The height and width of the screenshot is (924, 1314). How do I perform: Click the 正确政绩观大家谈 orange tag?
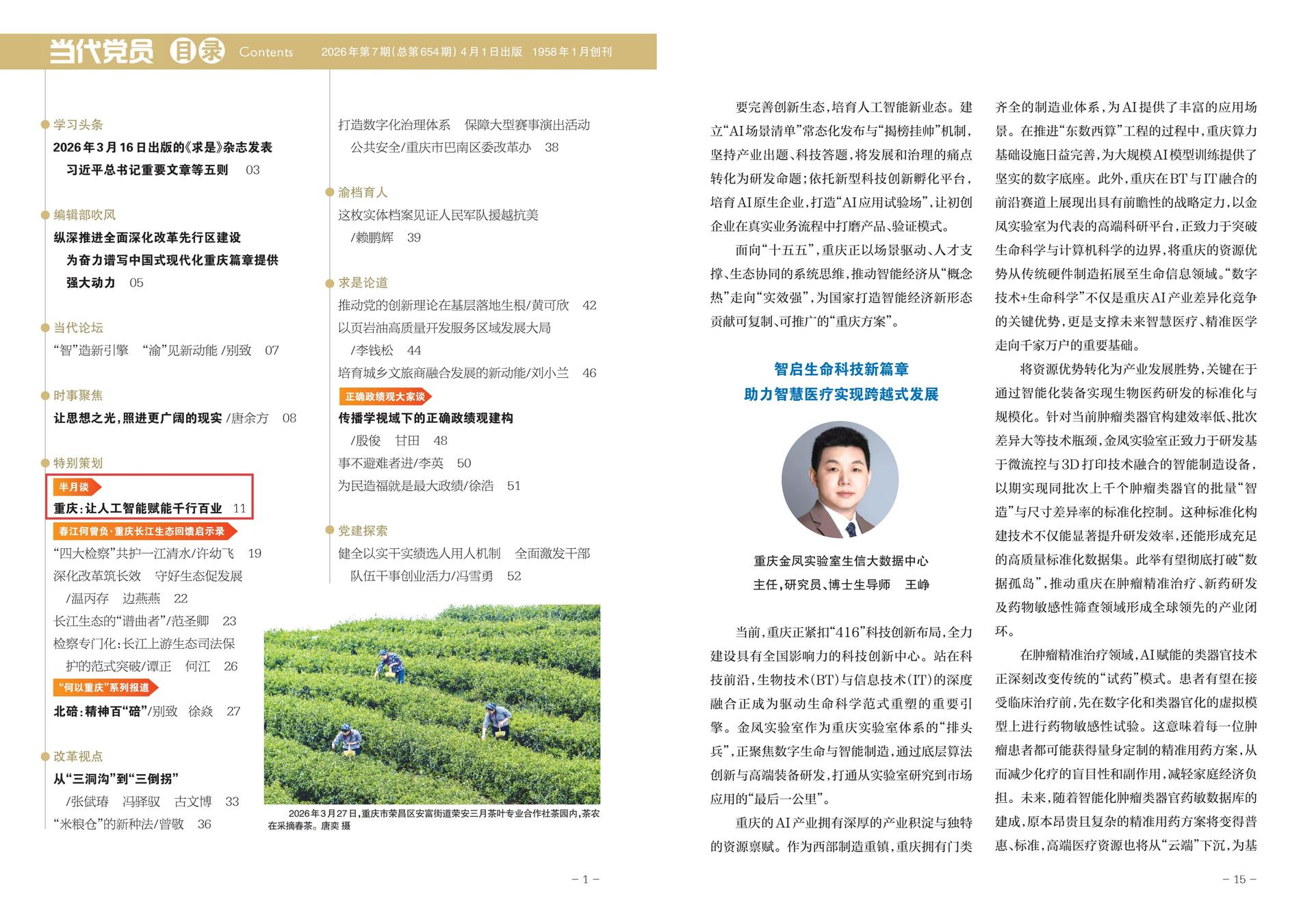tap(385, 396)
